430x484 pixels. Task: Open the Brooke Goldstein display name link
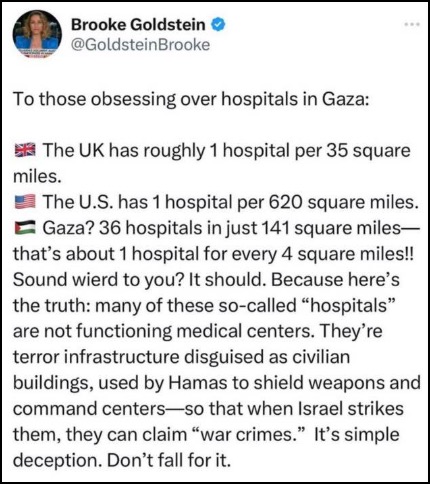[138, 25]
